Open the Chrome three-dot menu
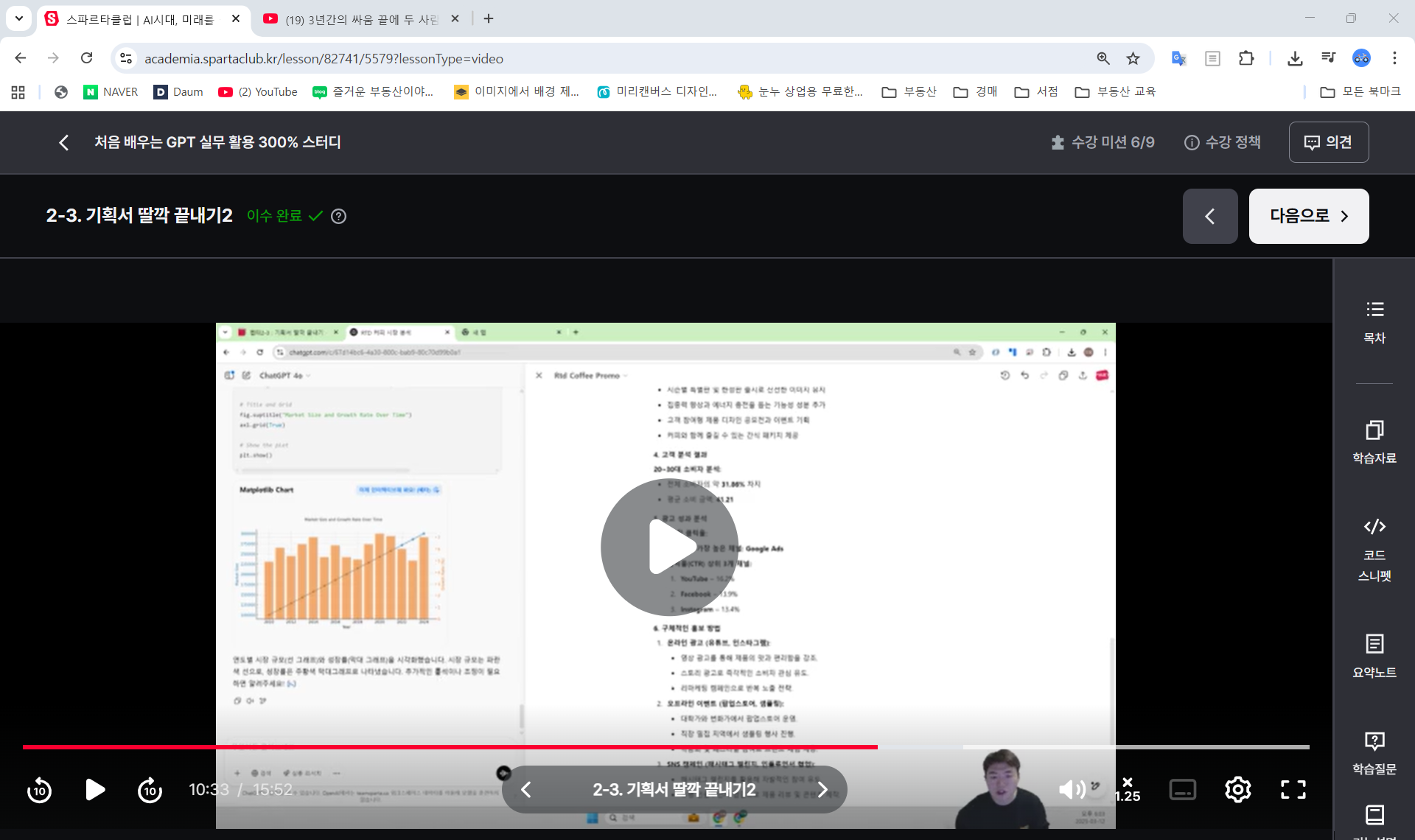This screenshot has width=1415, height=840. coord(1394,58)
